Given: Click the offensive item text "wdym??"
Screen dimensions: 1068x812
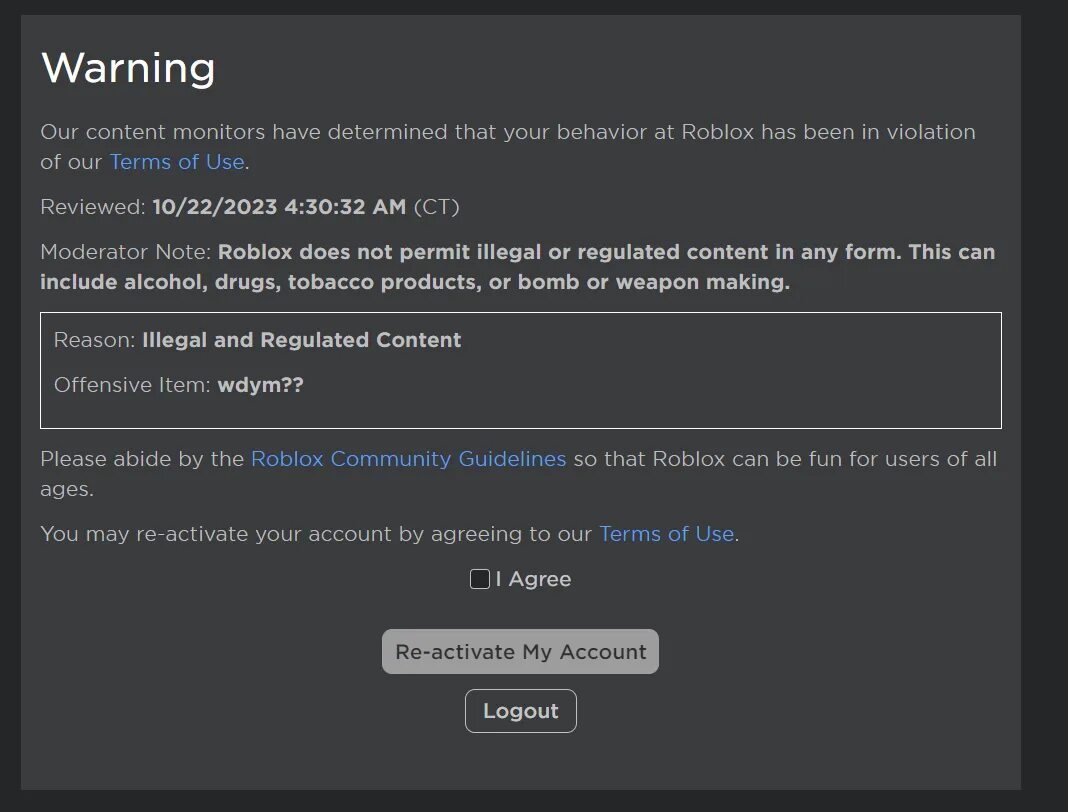Looking at the screenshot, I should coord(260,385).
